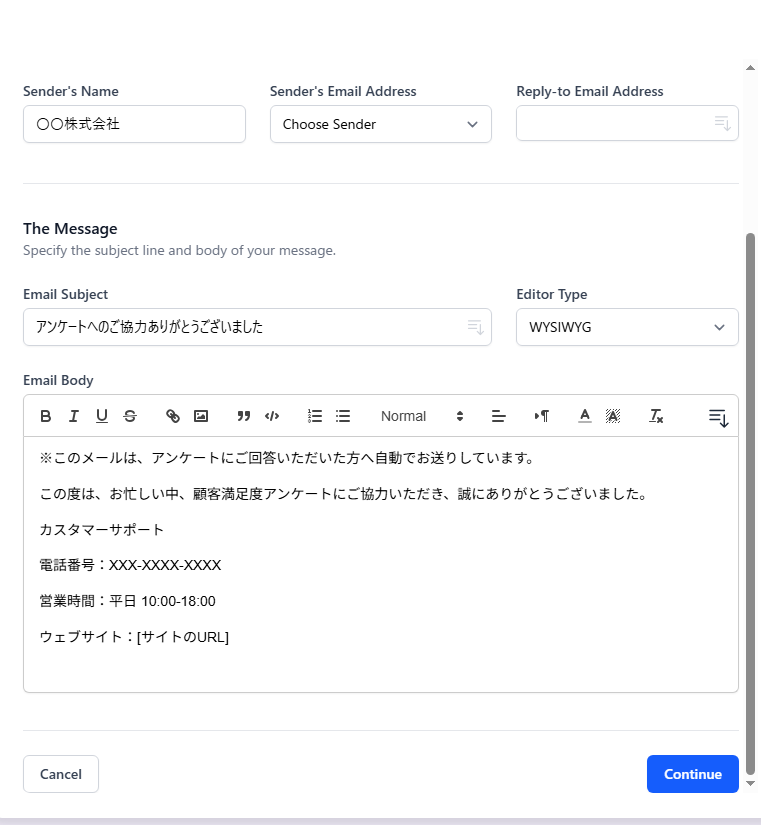The height and width of the screenshot is (825, 761).
Task: Apply numbered list formatting
Action: [x=315, y=416]
